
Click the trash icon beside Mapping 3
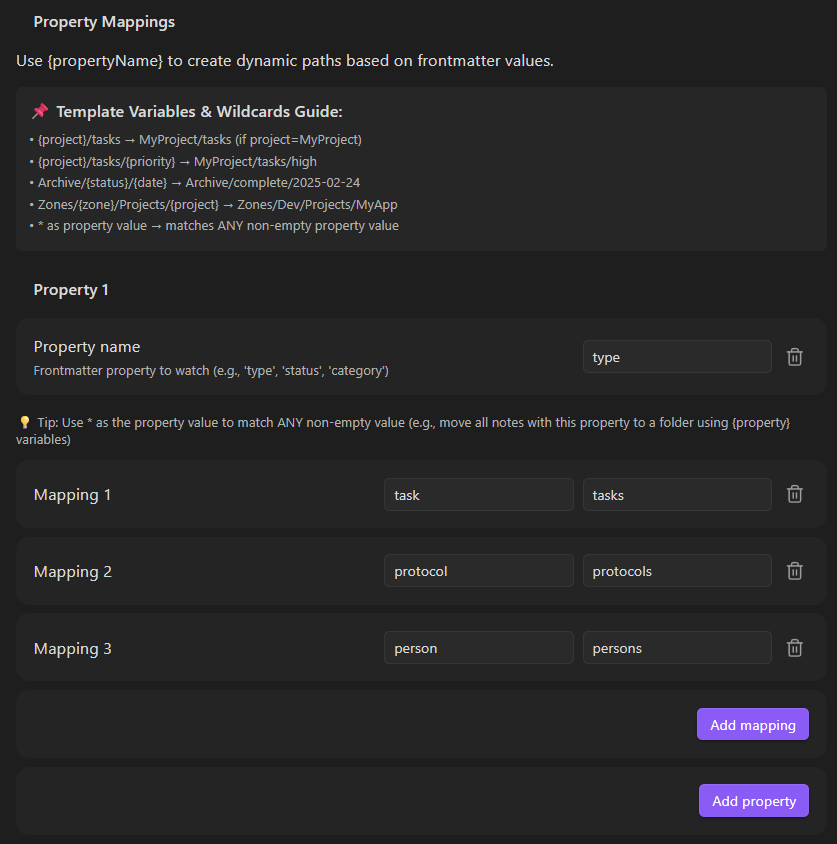click(x=795, y=648)
